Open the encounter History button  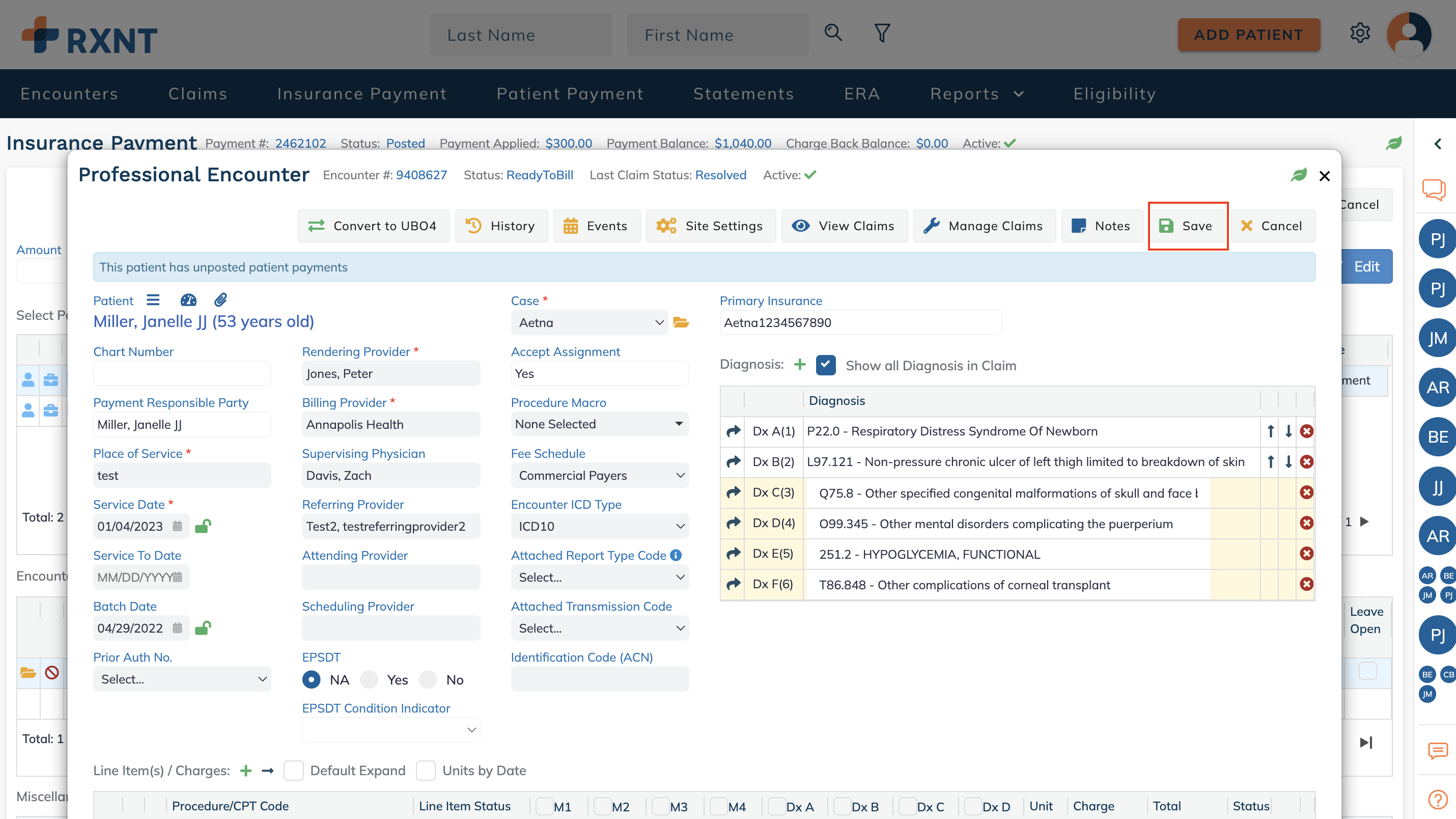(x=501, y=226)
